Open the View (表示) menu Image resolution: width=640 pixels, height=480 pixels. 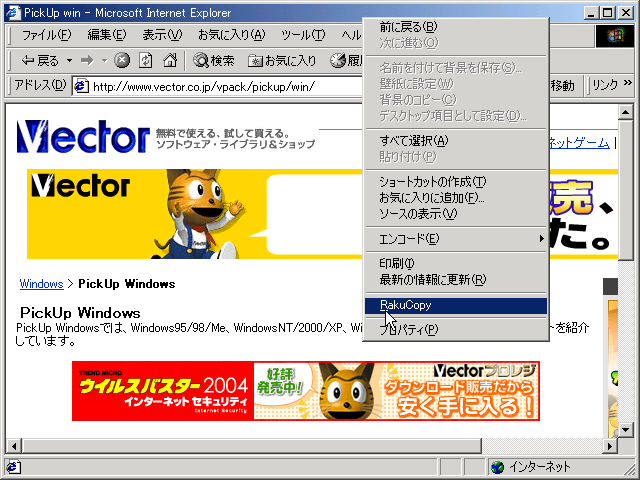click(x=162, y=35)
